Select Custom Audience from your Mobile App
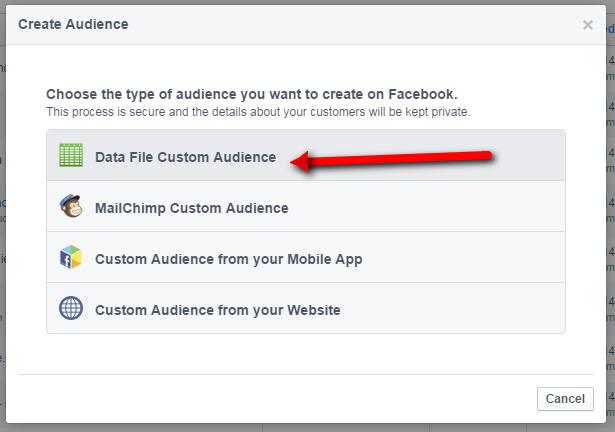 tap(306, 257)
